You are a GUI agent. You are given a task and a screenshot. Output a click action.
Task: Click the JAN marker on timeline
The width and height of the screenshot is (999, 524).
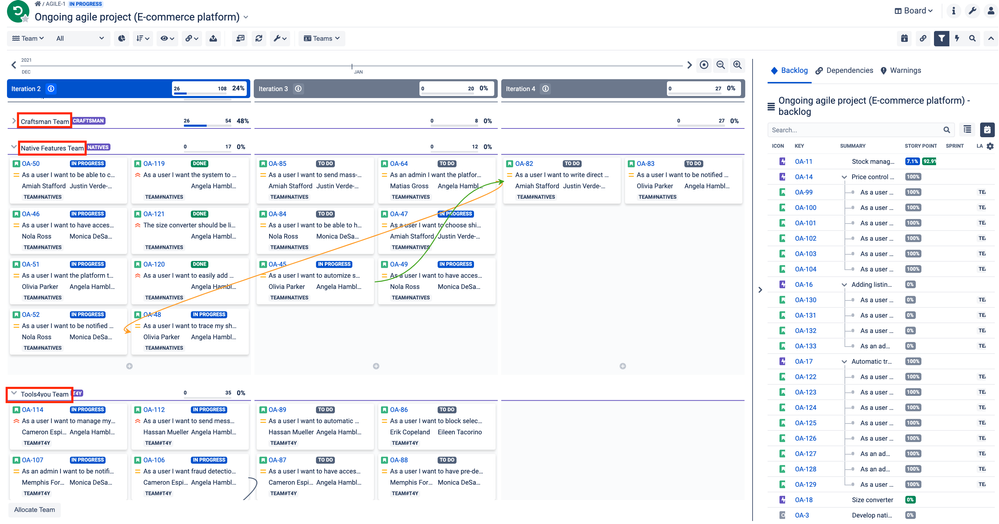pyautogui.click(x=358, y=72)
